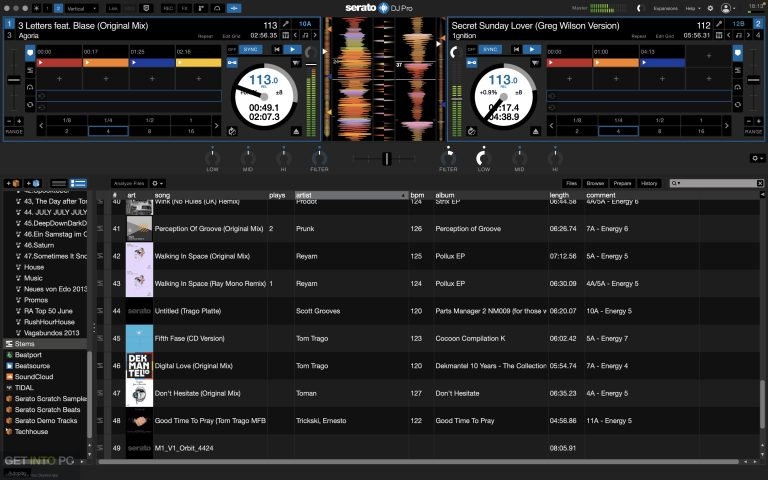Show more loop sizes on left deck right arrow
The image size is (768, 480).
pos(216,125)
